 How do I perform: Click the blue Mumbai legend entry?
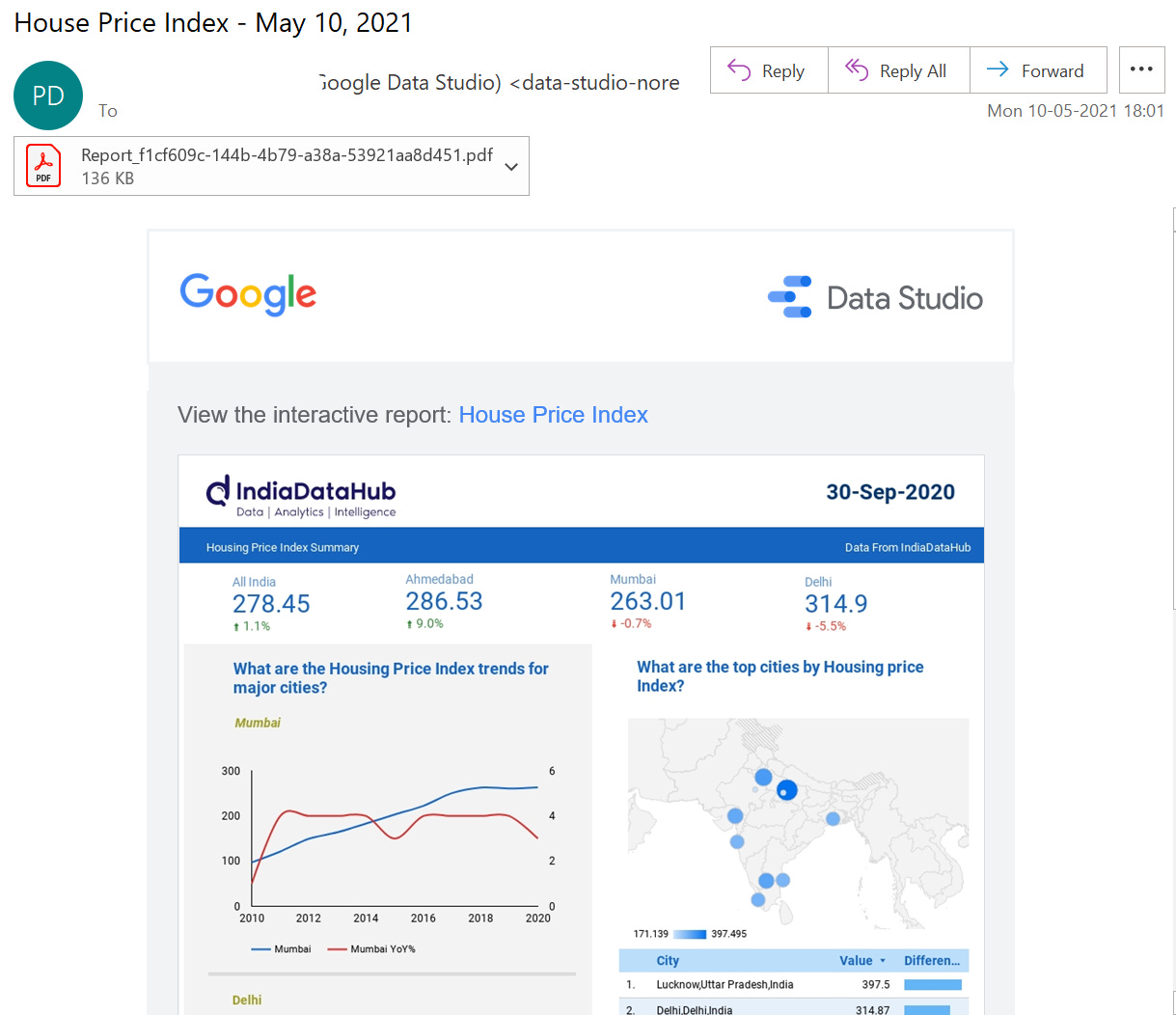tap(281, 949)
